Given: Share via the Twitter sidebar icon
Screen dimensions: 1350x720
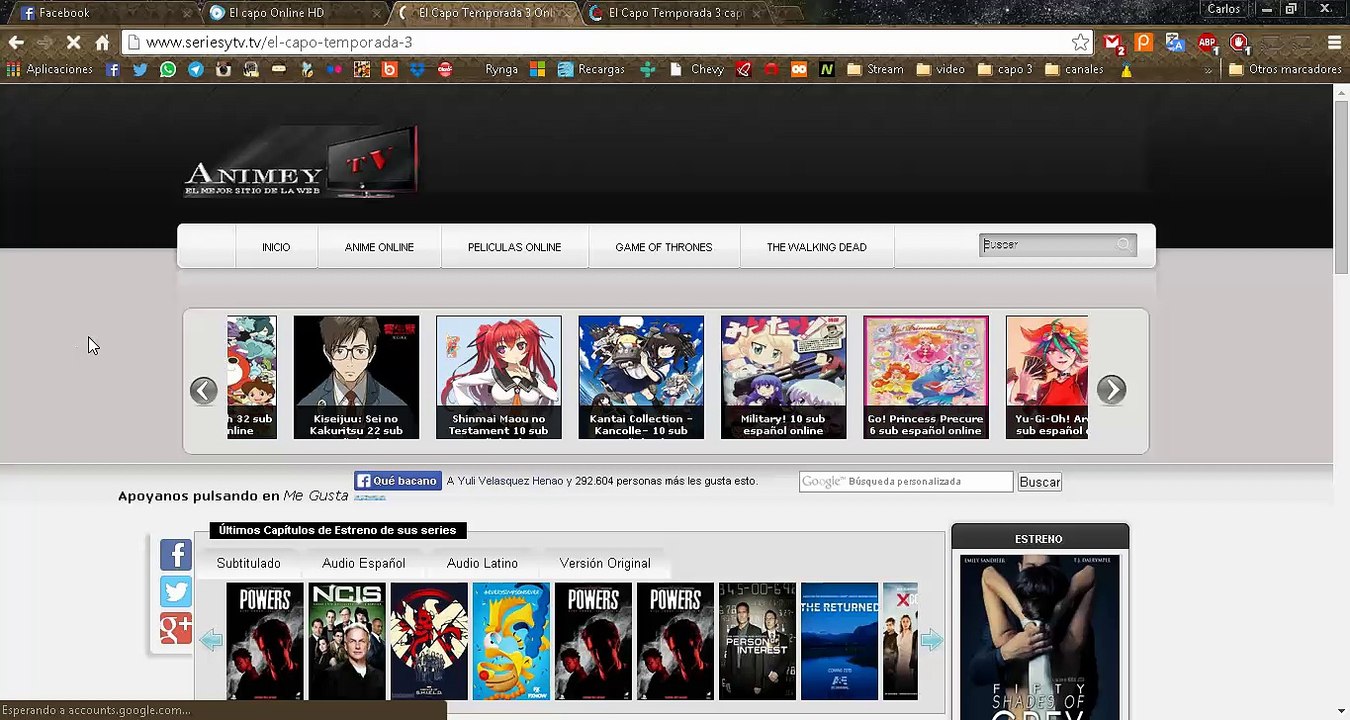Looking at the screenshot, I should pos(176,592).
